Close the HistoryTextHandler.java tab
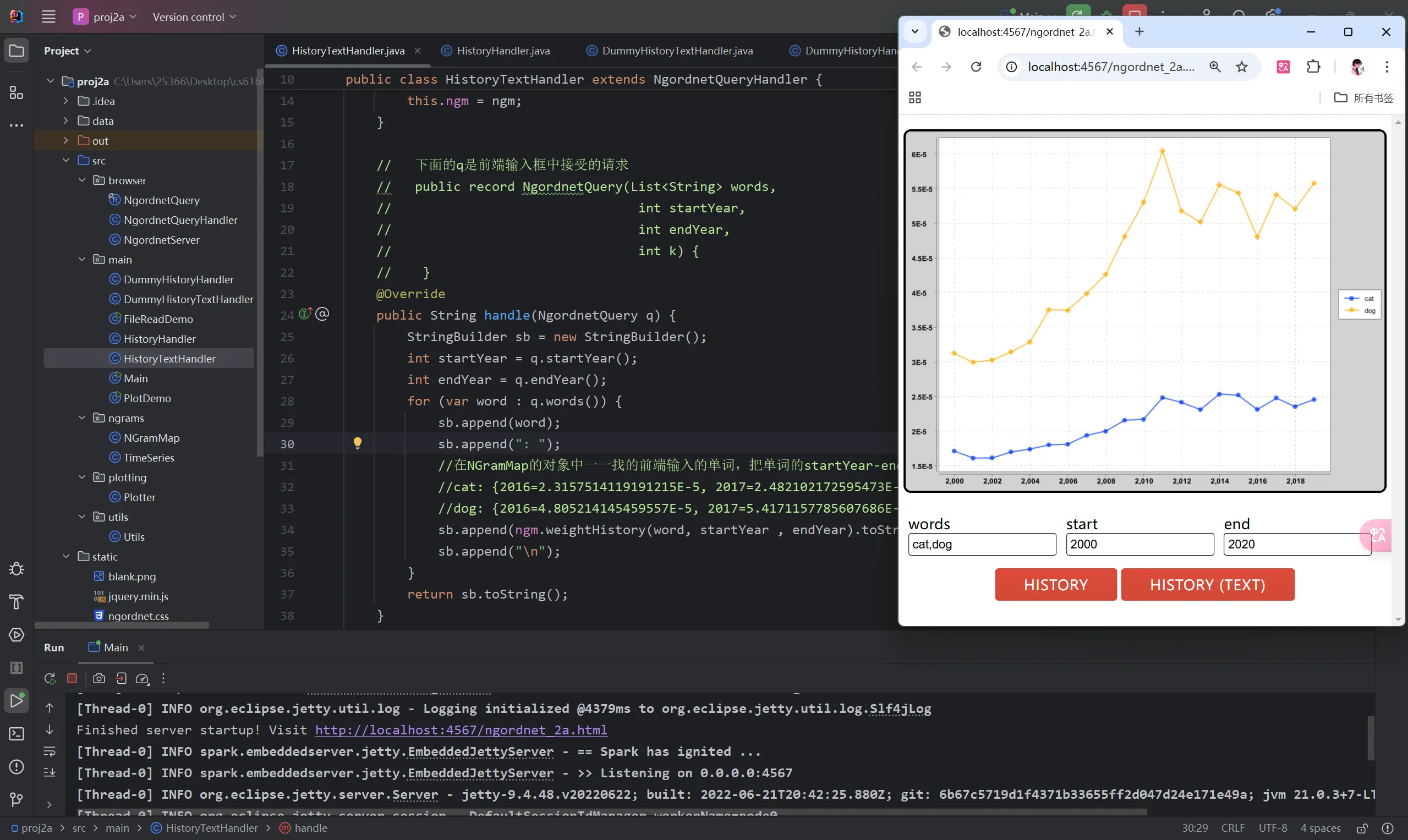This screenshot has height=840, width=1408. point(417,51)
